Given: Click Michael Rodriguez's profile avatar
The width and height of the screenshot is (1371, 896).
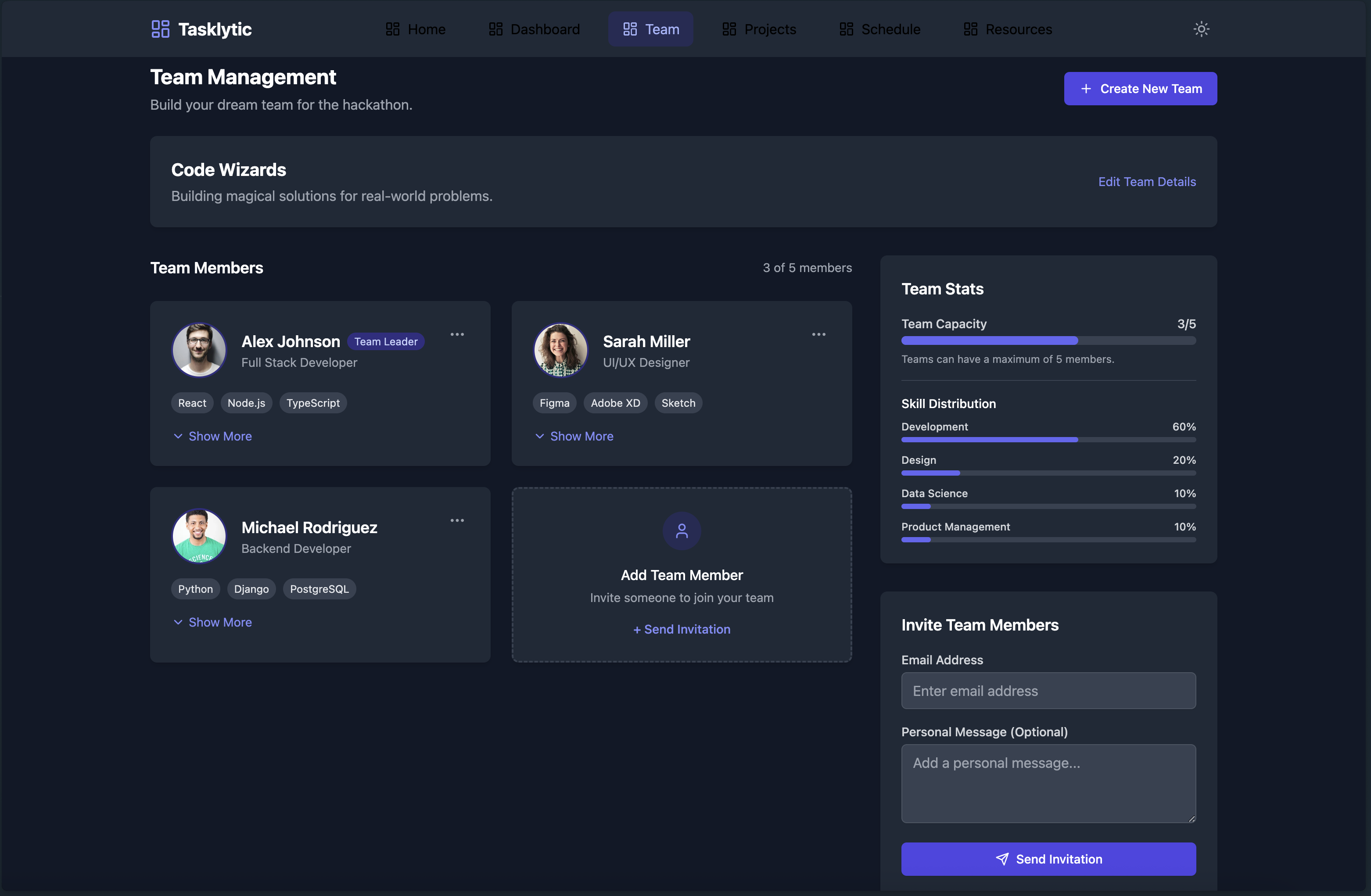Looking at the screenshot, I should tap(199, 536).
